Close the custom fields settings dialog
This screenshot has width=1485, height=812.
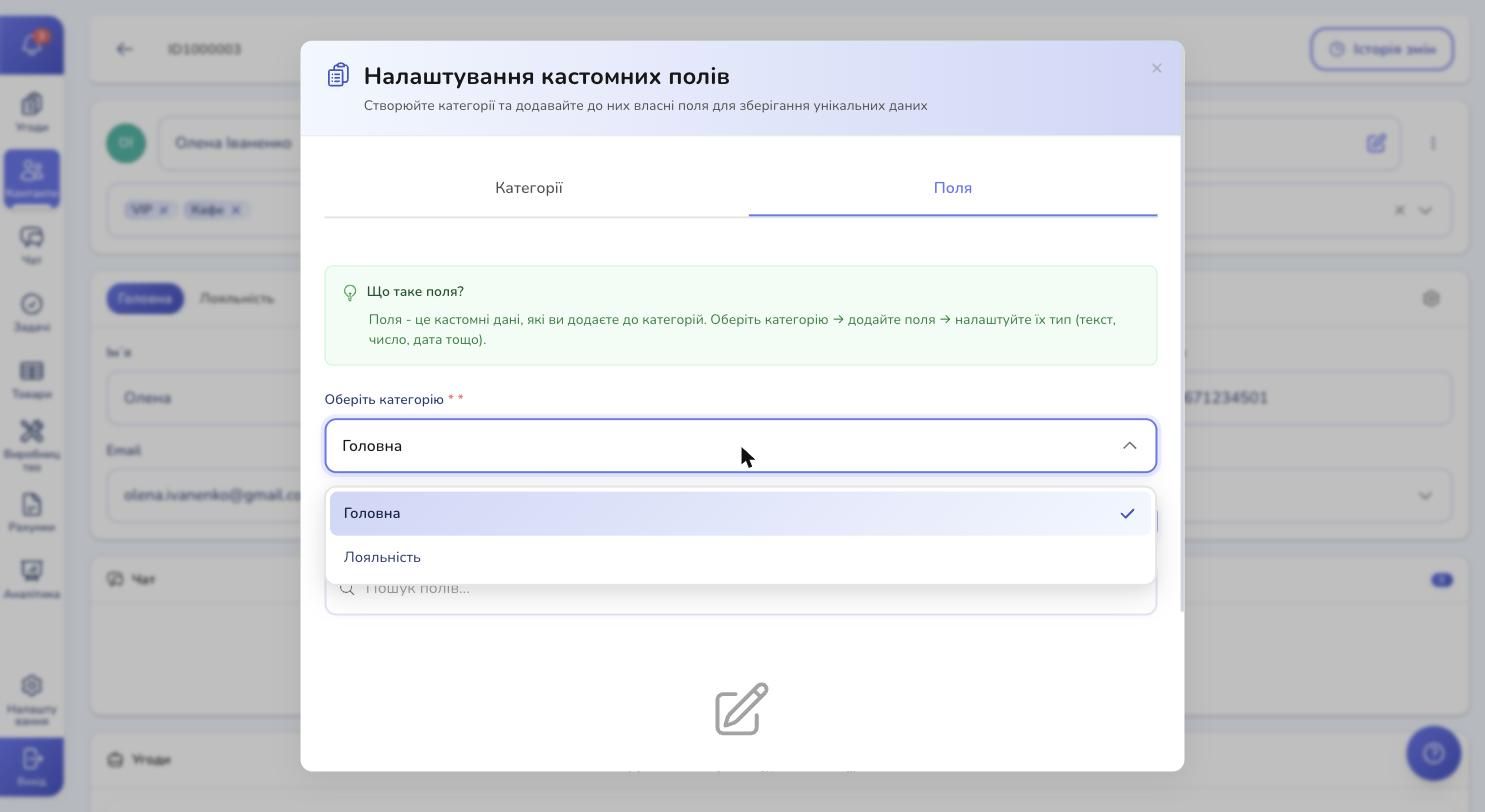[1156, 68]
